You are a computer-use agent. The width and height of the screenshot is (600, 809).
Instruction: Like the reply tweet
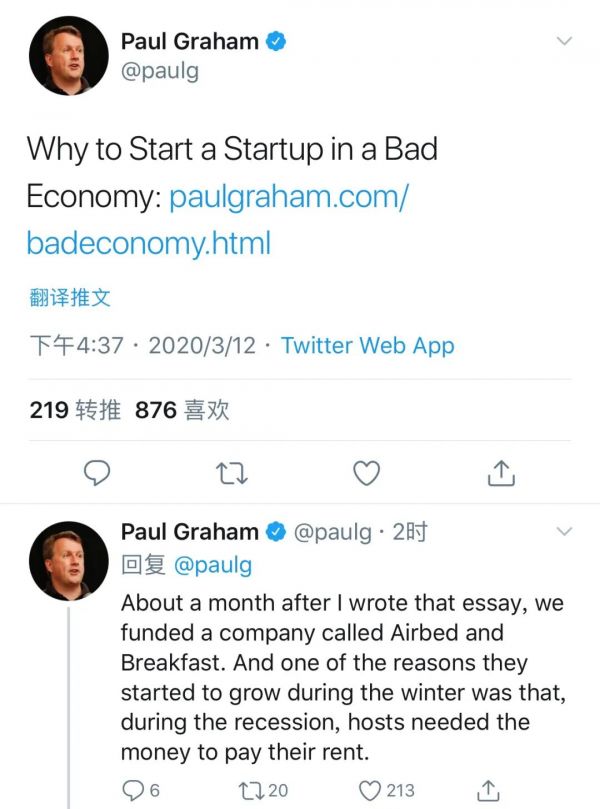tap(369, 789)
